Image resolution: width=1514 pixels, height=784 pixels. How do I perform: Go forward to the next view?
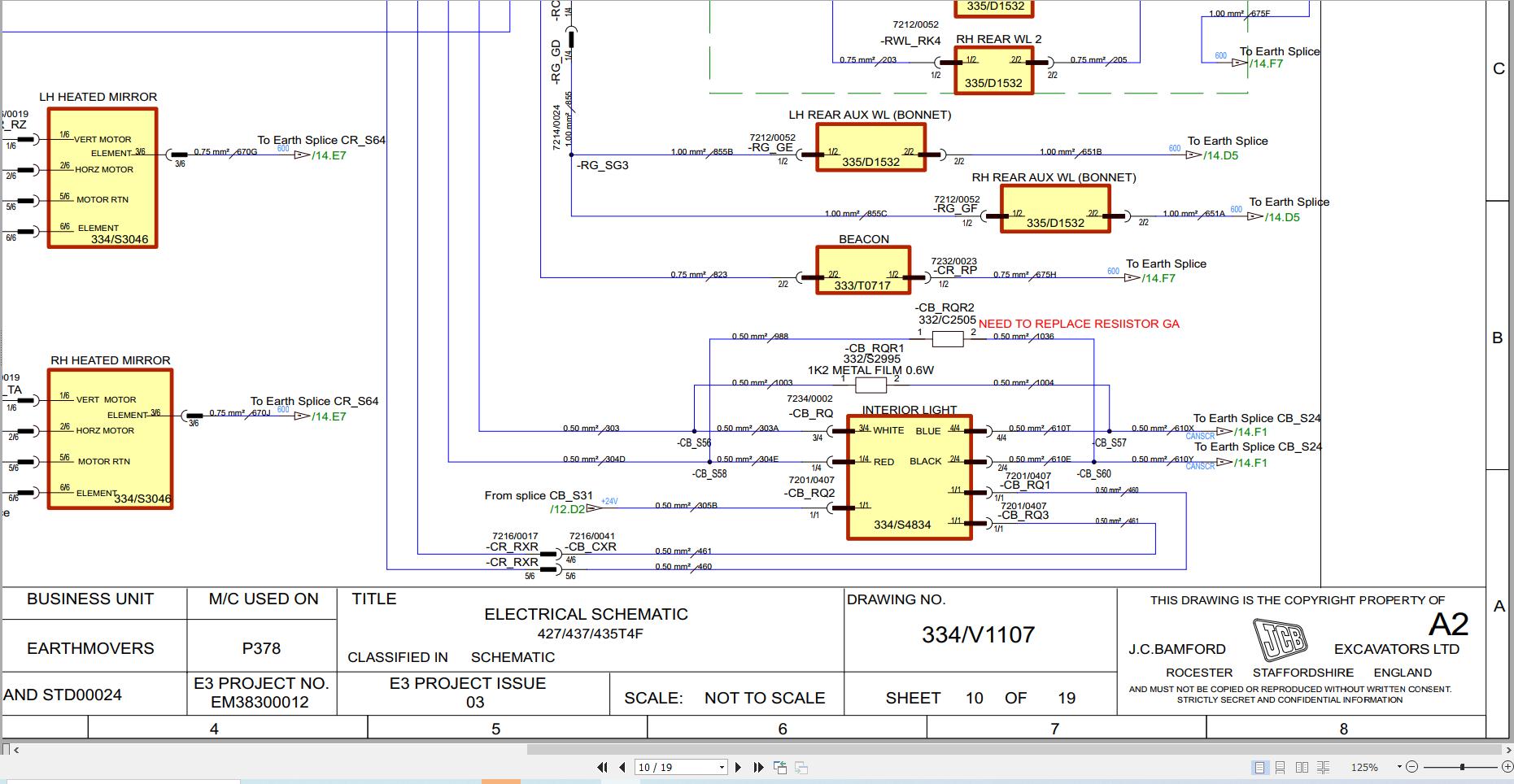click(801, 767)
